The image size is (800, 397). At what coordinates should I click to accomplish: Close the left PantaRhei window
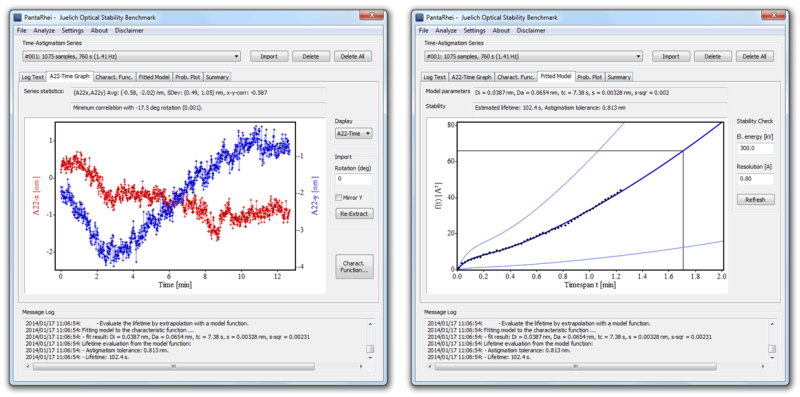click(x=371, y=16)
